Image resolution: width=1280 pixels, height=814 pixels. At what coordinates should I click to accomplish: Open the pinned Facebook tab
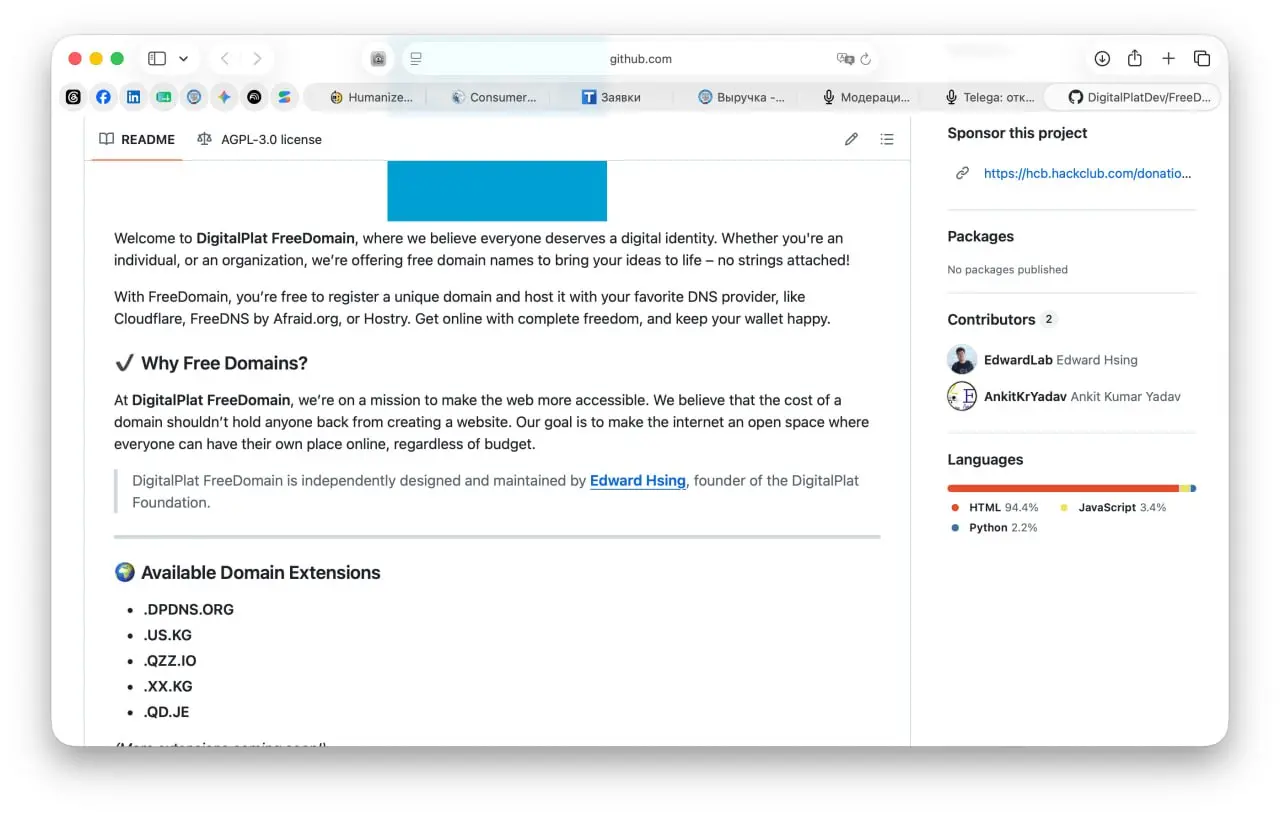point(103,97)
